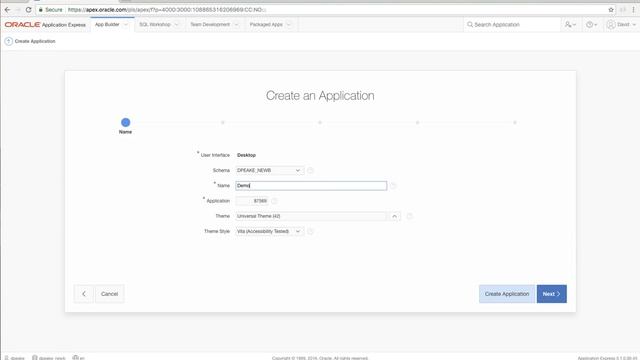Open the administration user icon menu
This screenshot has height=360, width=640.
(x=570, y=24)
